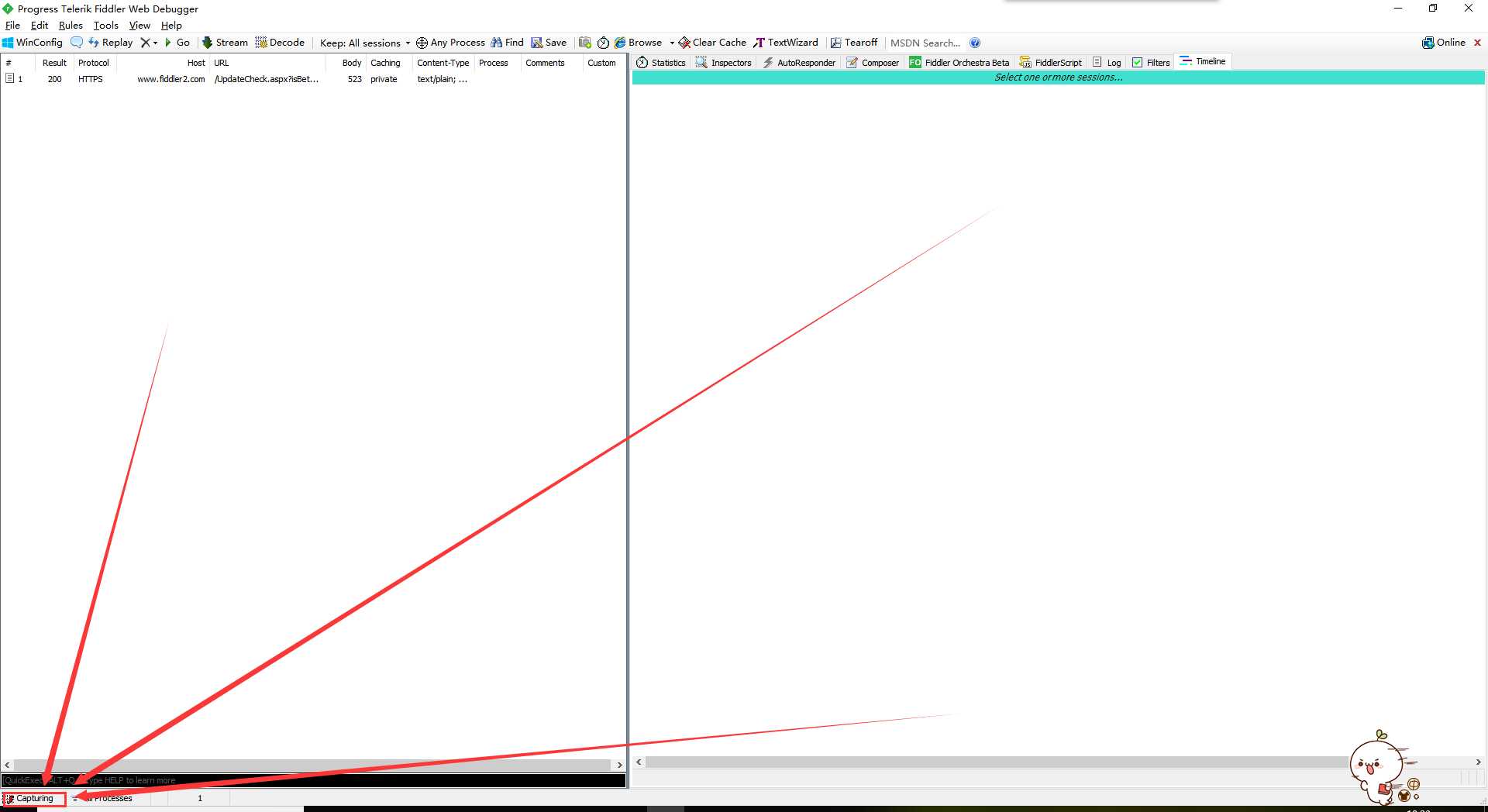This screenshot has height=812, width=1488.
Task: Click into the MSDN Search box
Action: 925,43
